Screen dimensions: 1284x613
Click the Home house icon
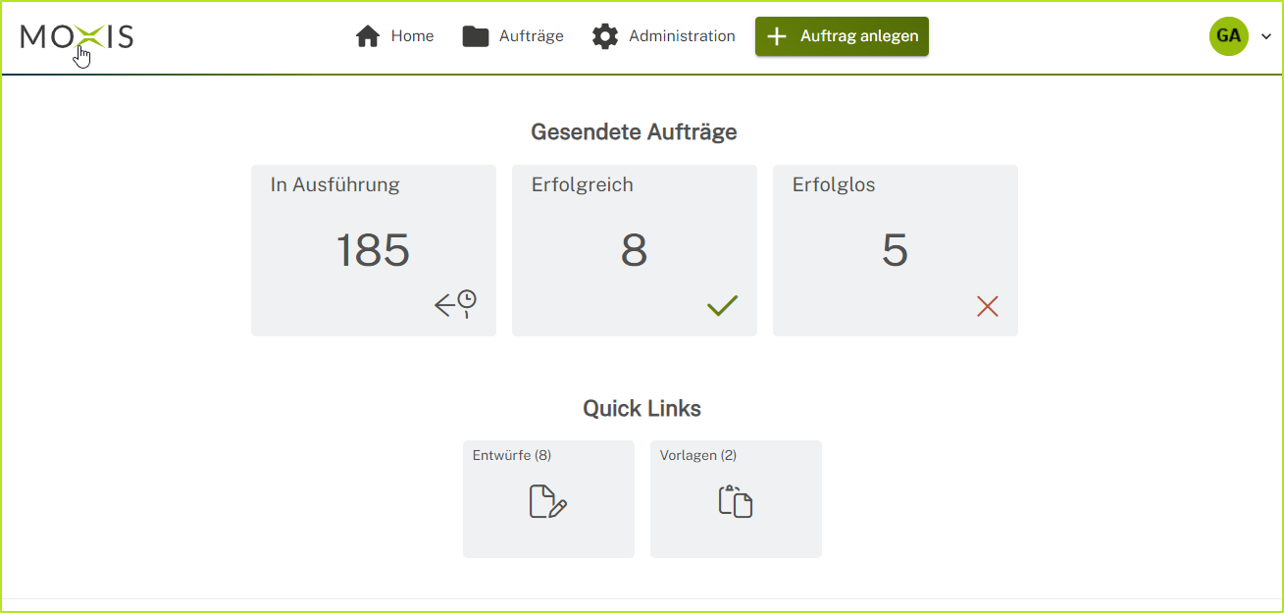[x=369, y=35]
